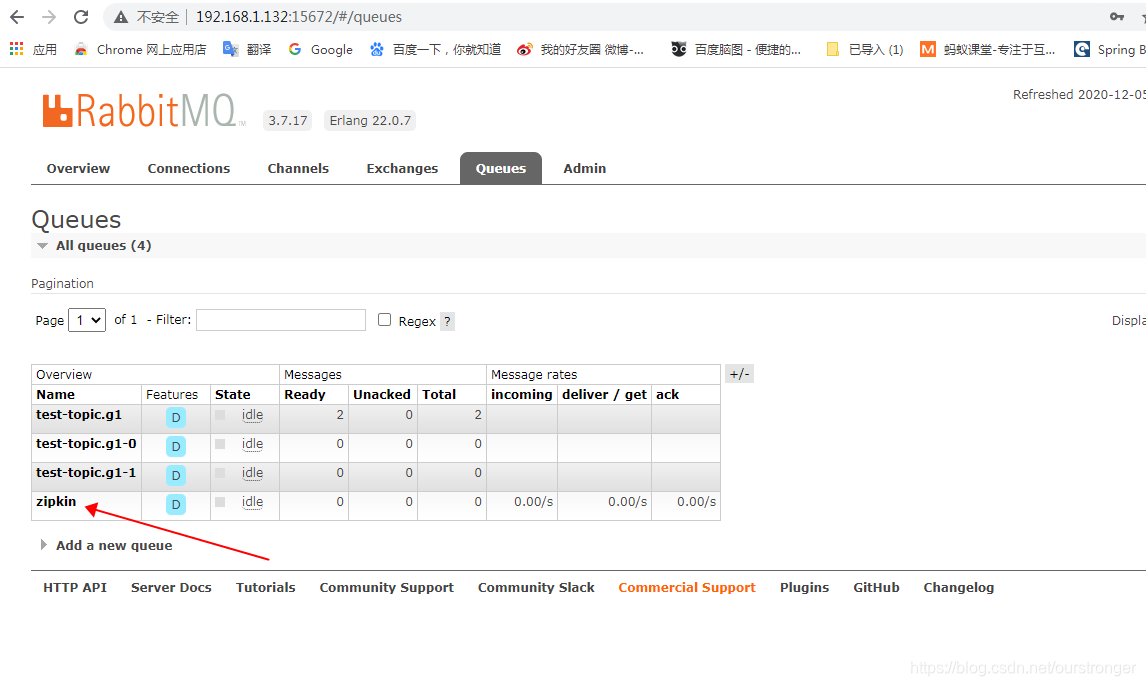Open the GitHub footer link
This screenshot has height=686, width=1146.
876,587
